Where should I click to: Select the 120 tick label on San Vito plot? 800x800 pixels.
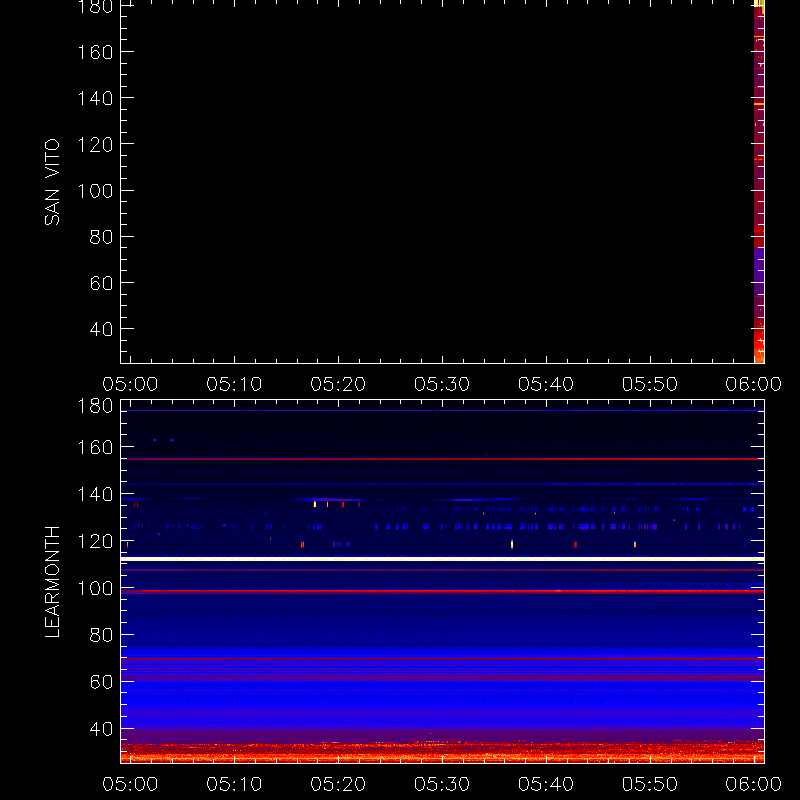point(95,144)
